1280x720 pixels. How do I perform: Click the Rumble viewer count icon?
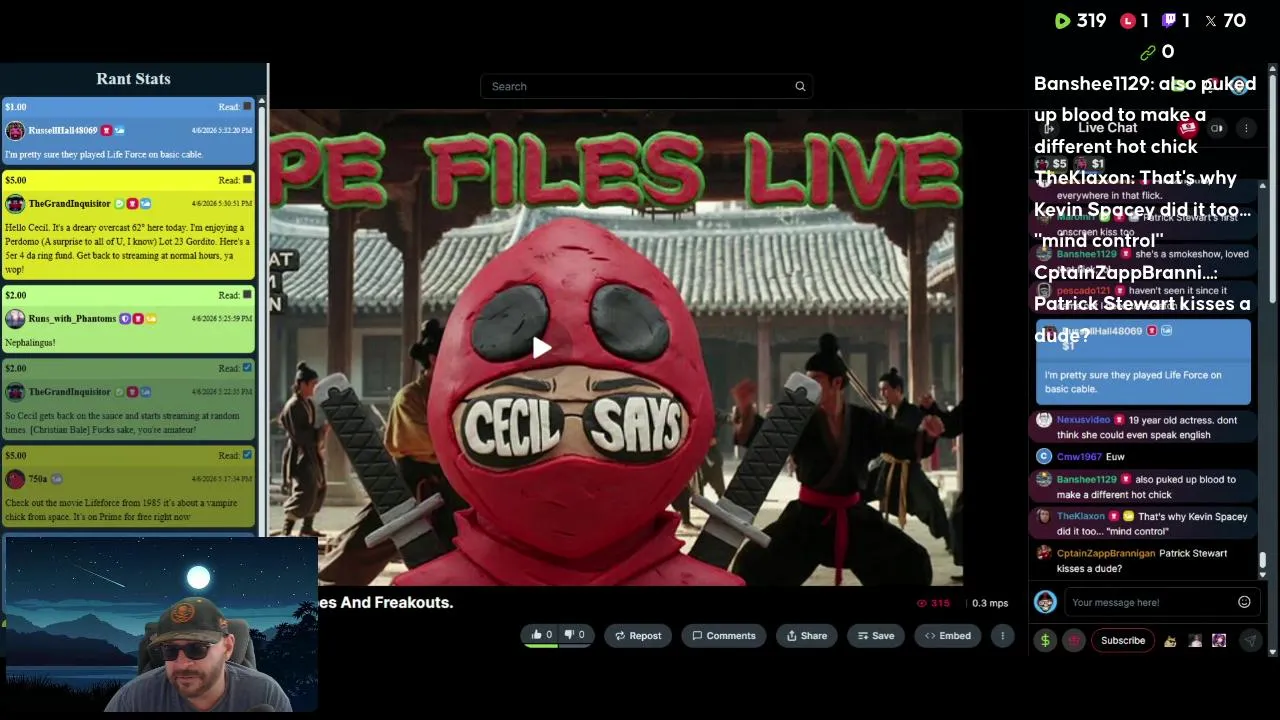(x=1062, y=21)
